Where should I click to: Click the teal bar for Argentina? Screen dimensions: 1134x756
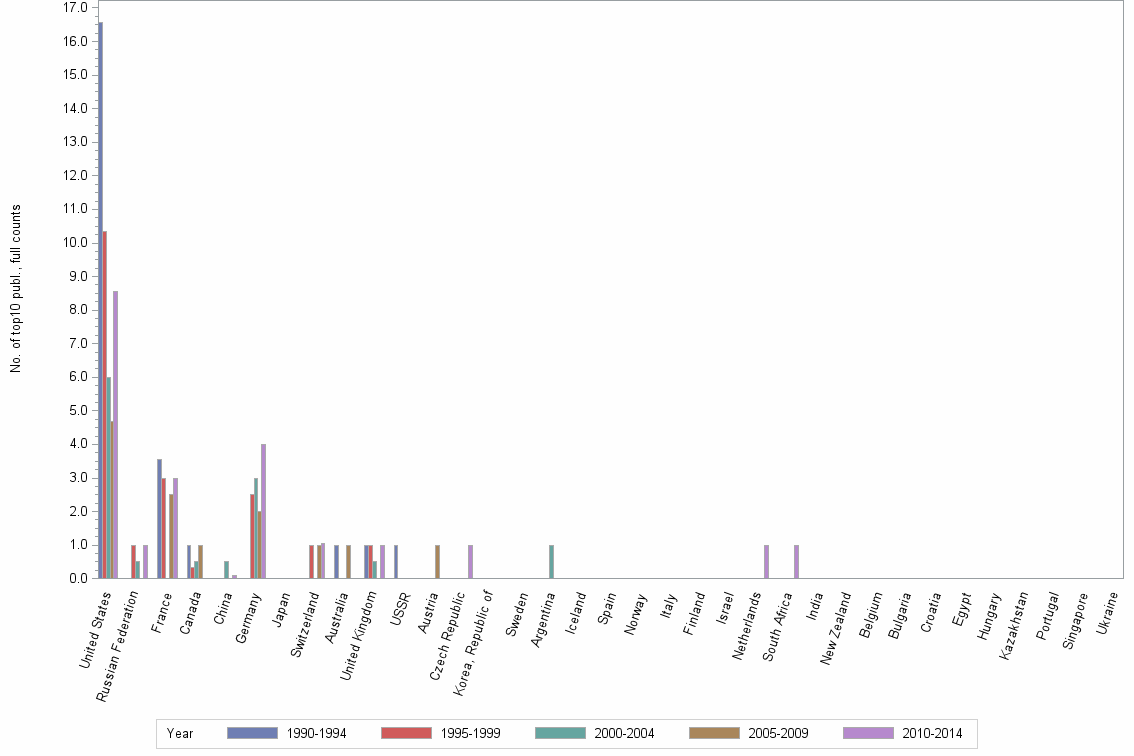550,560
